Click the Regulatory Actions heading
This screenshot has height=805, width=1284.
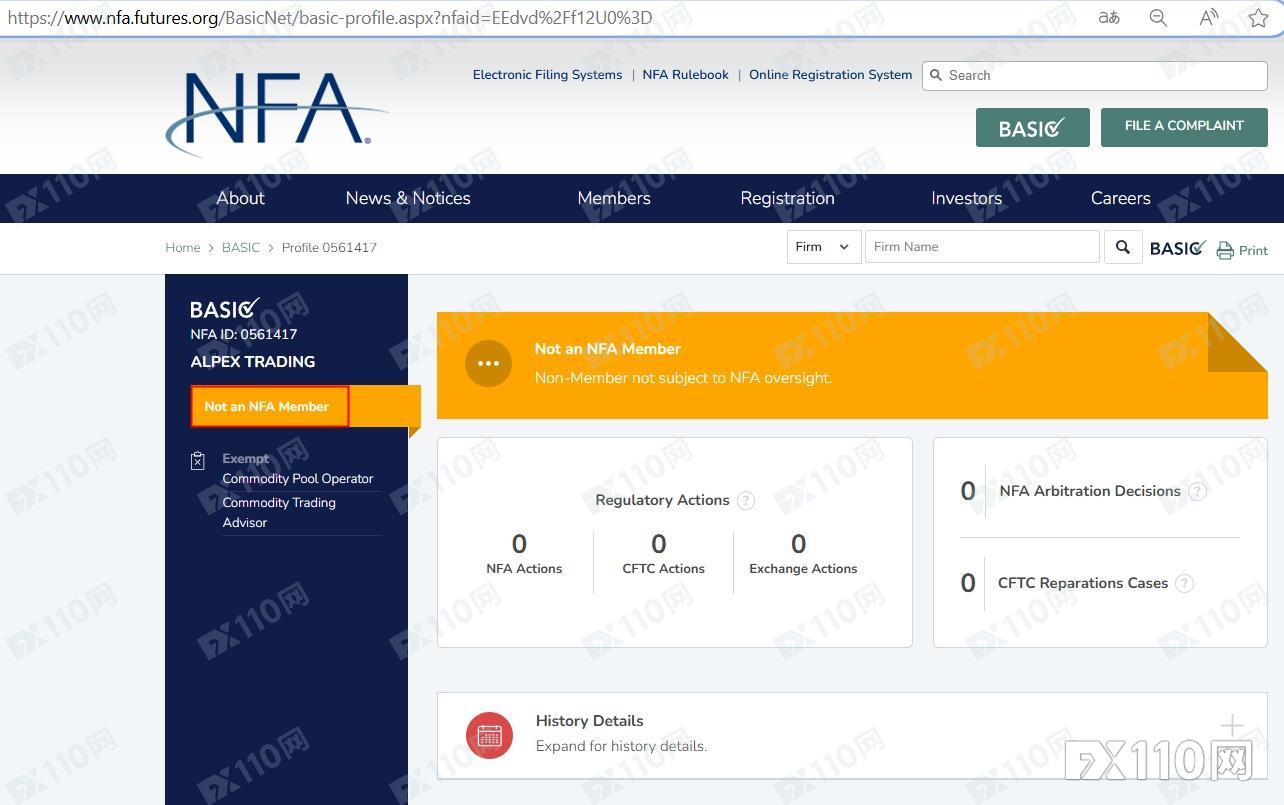click(662, 500)
